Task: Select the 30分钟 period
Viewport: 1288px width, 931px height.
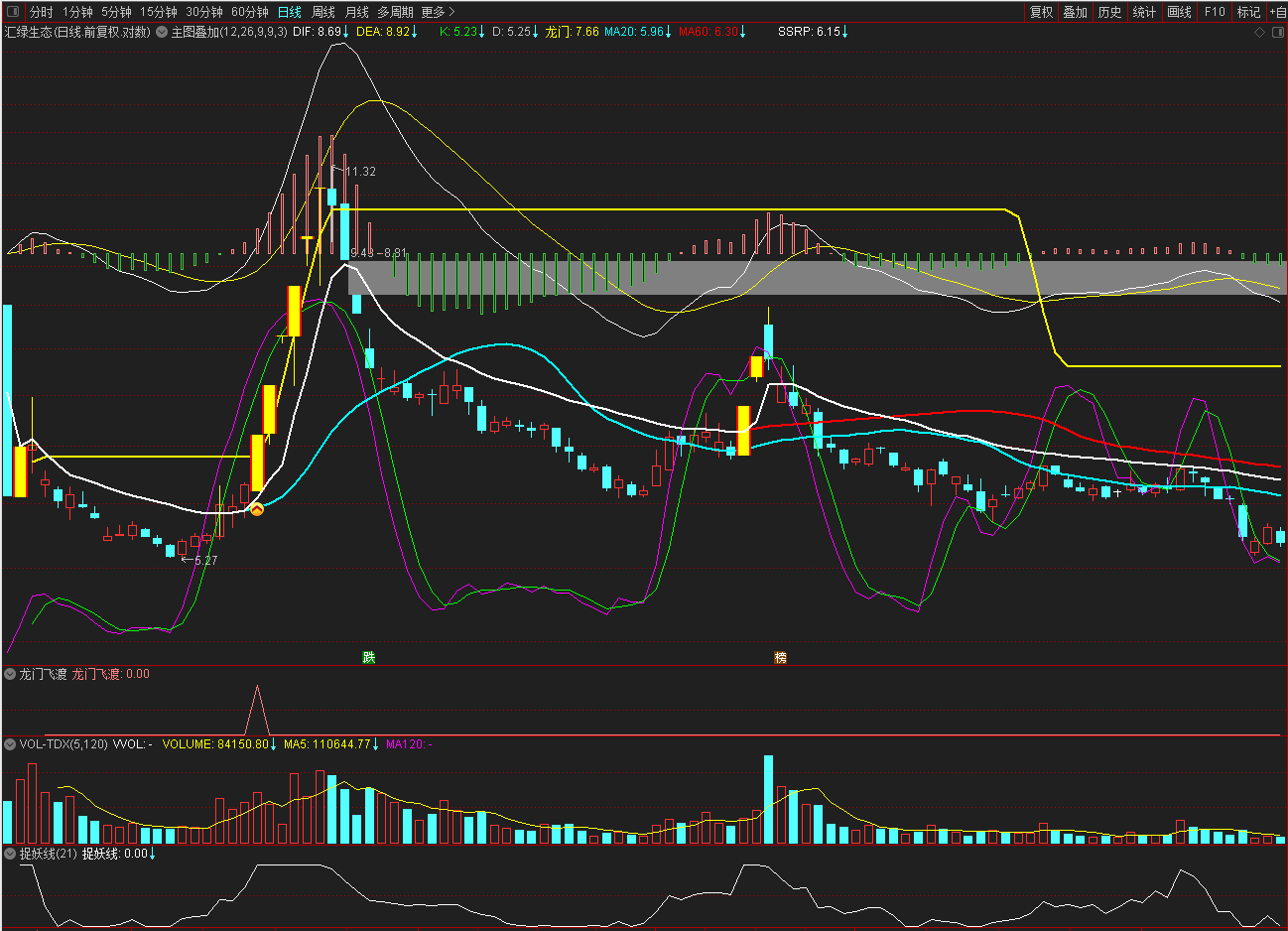Action: [204, 12]
